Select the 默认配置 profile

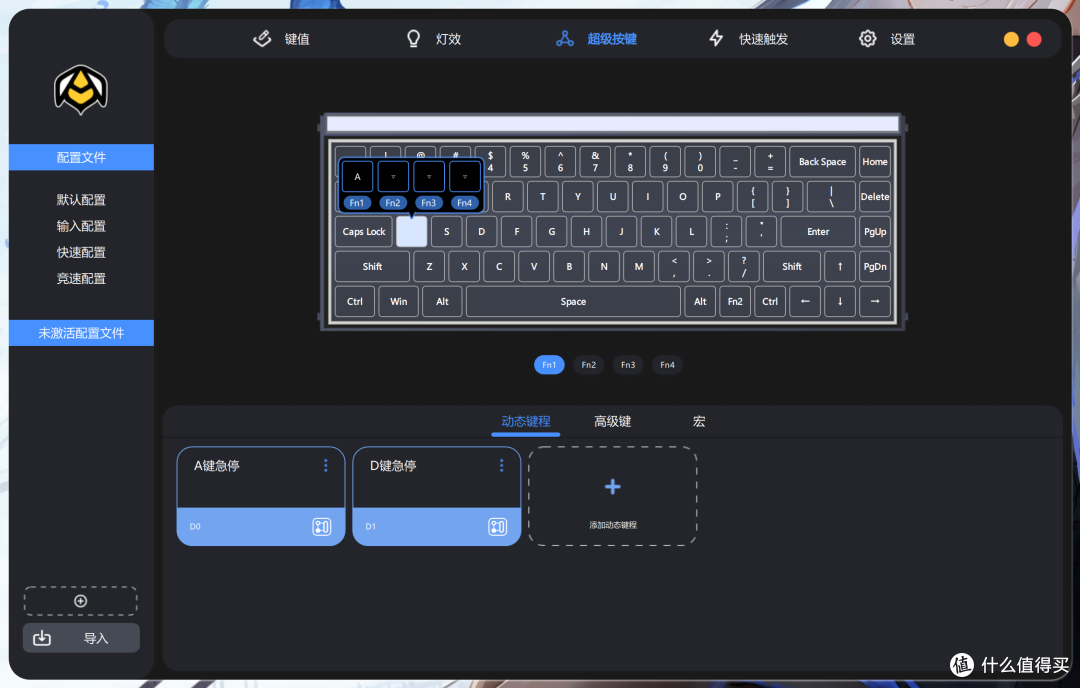(x=81, y=200)
